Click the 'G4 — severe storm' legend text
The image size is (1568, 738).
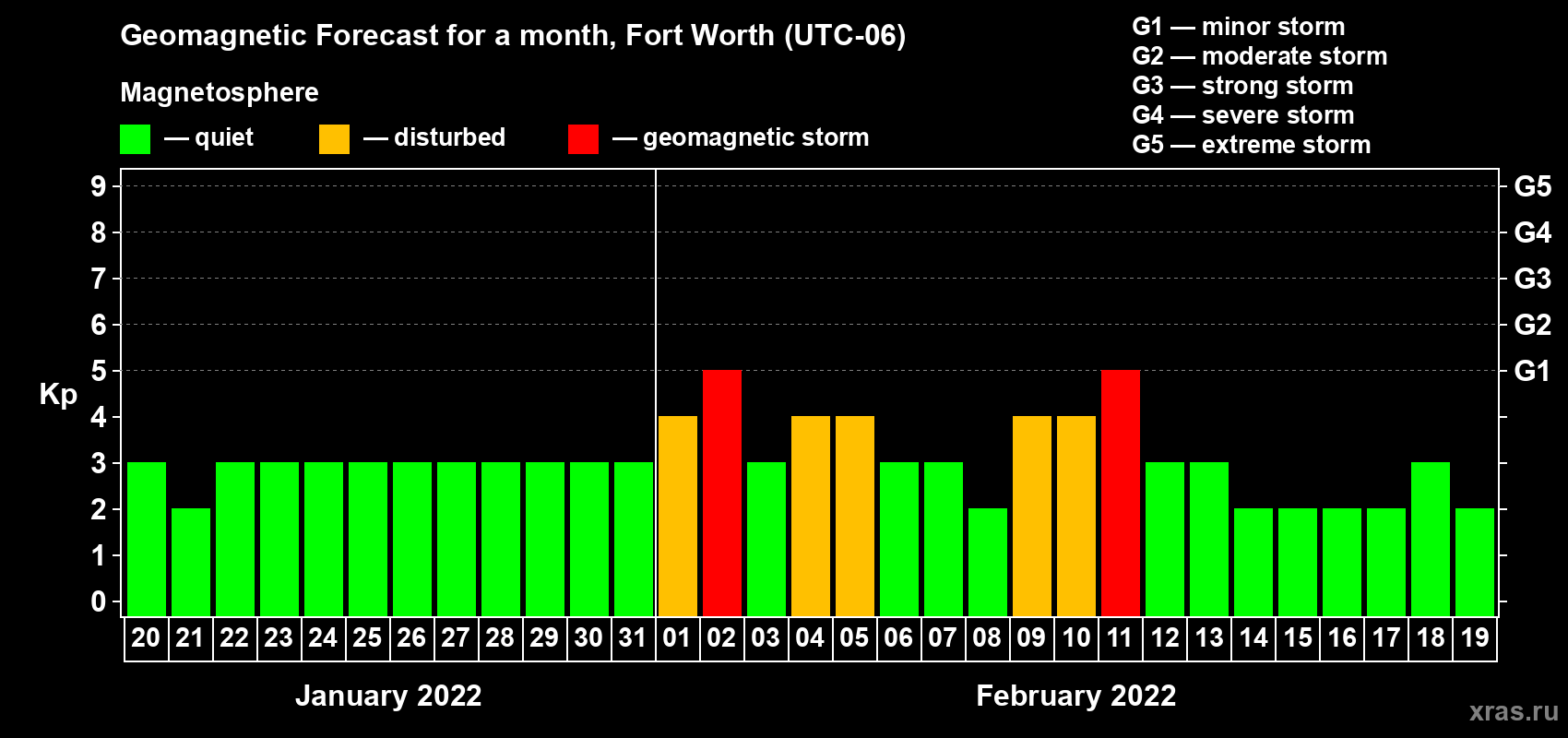[1243, 115]
